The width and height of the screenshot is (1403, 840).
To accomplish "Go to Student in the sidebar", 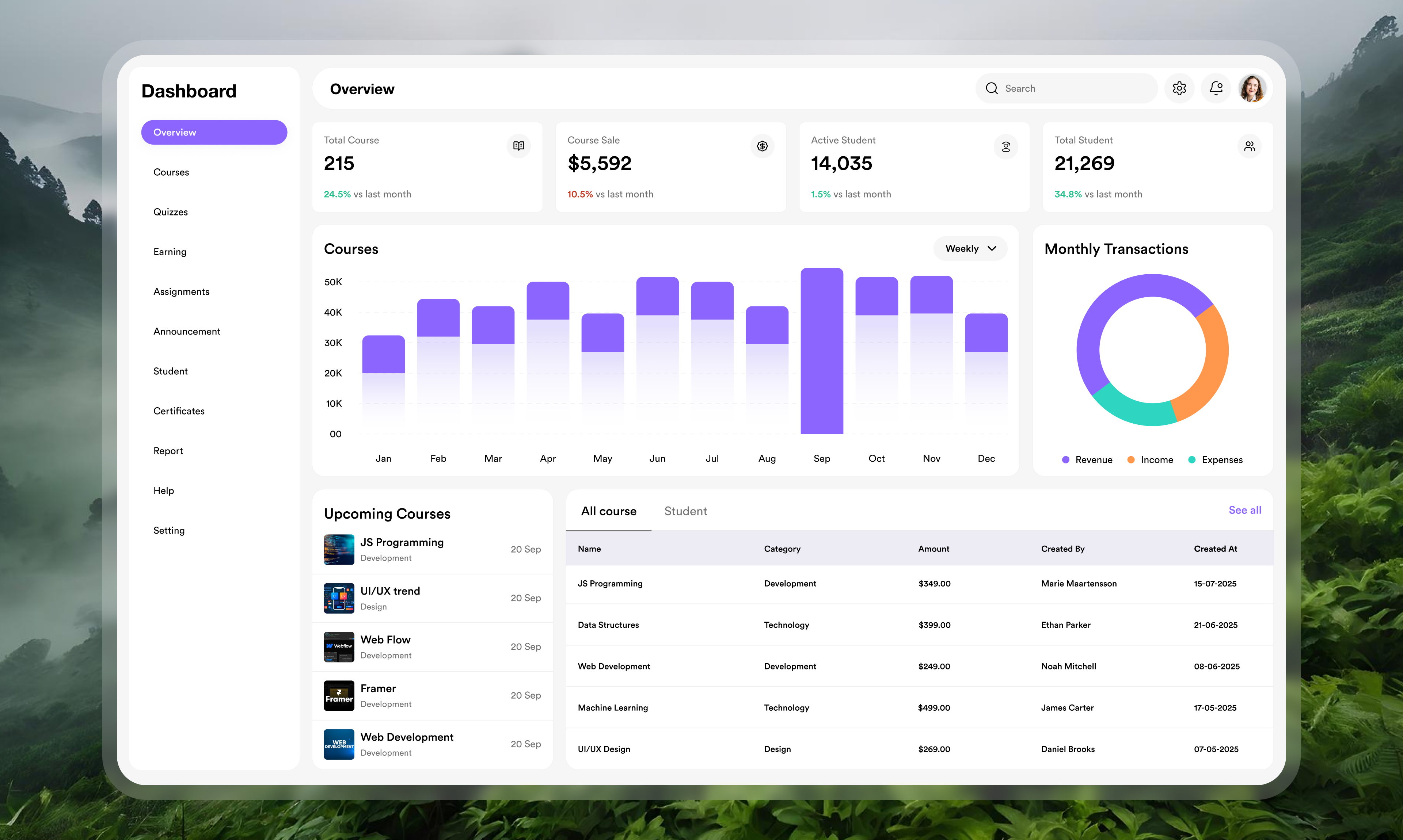I will tap(170, 371).
